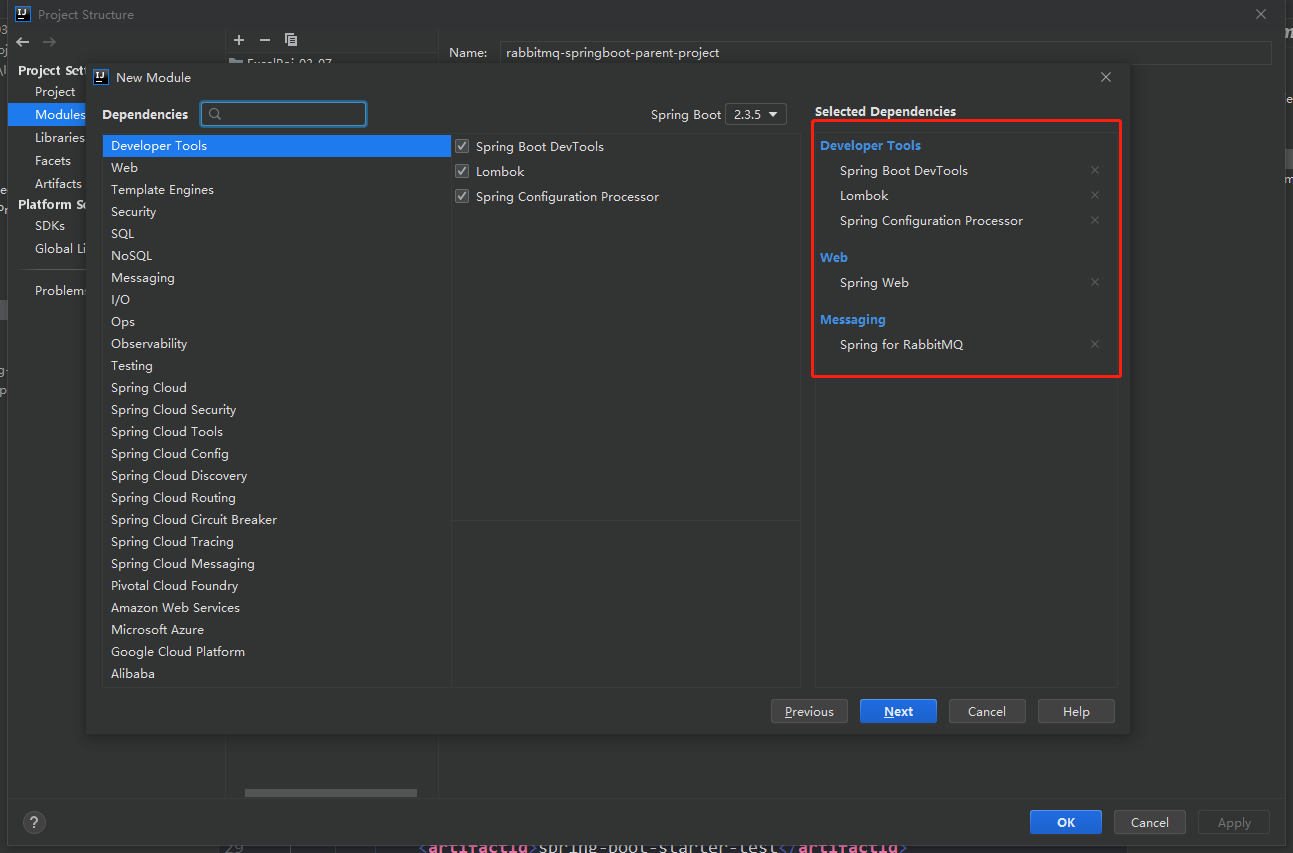Click Cancel in the New Module dialog
This screenshot has width=1293, height=853.
click(x=987, y=712)
